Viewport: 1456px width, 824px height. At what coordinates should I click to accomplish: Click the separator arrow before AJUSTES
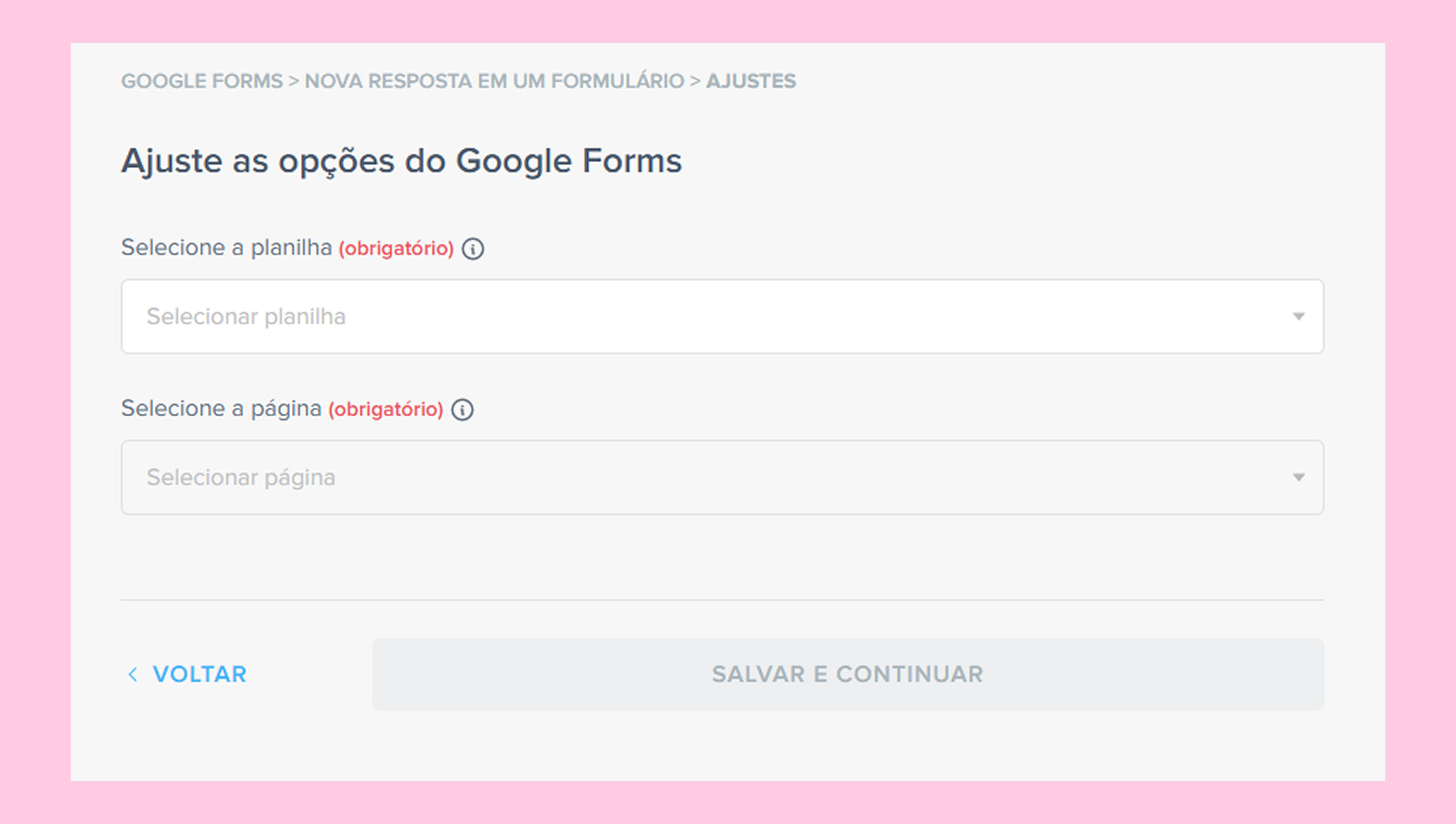tap(695, 81)
